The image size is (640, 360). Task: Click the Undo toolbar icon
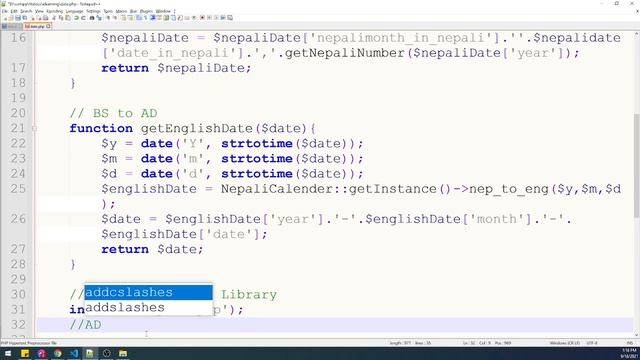point(76,18)
